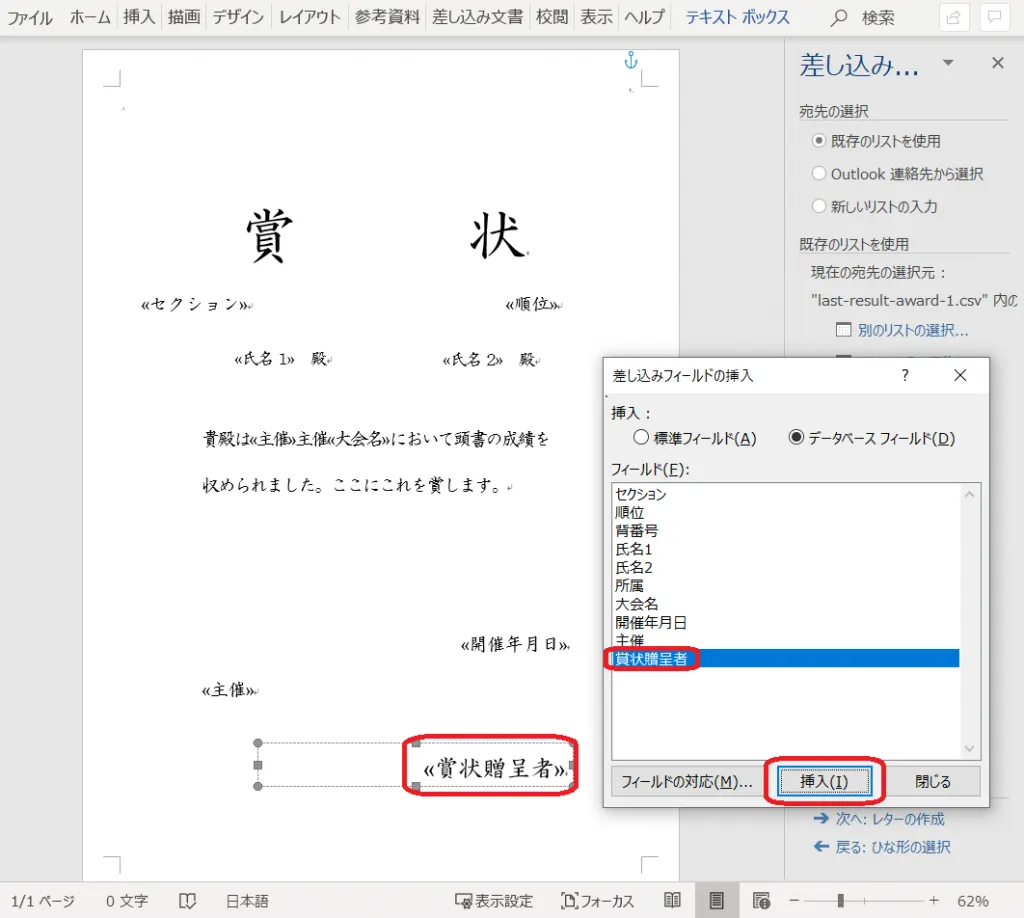This screenshot has height=918, width=1024.
Task: Click the field list scroll down arrow
Action: point(969,748)
